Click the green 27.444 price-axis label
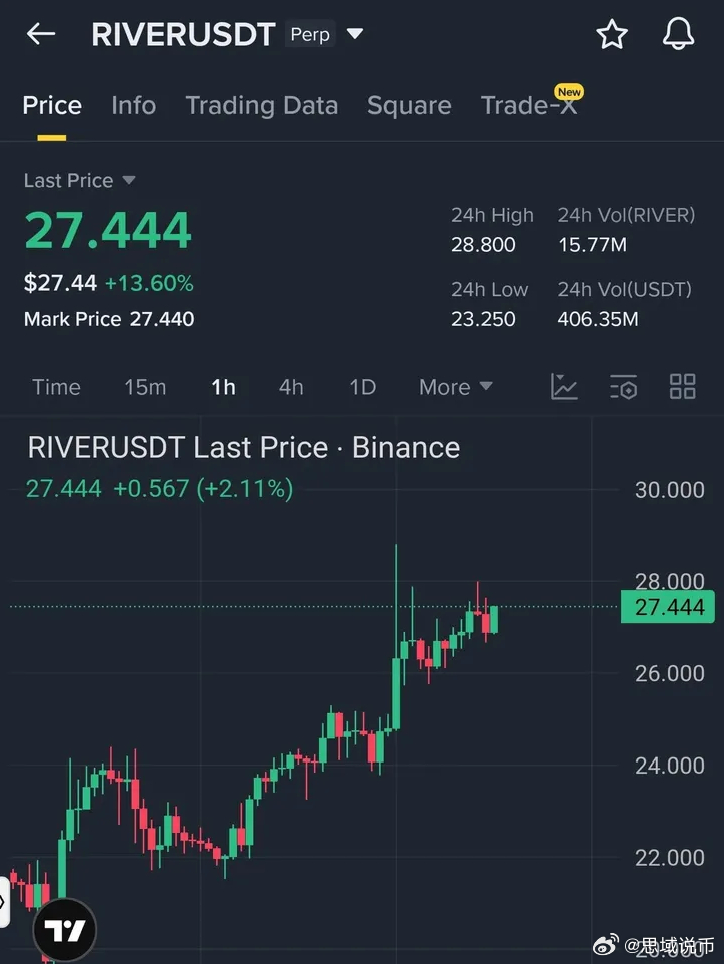 tap(668, 607)
